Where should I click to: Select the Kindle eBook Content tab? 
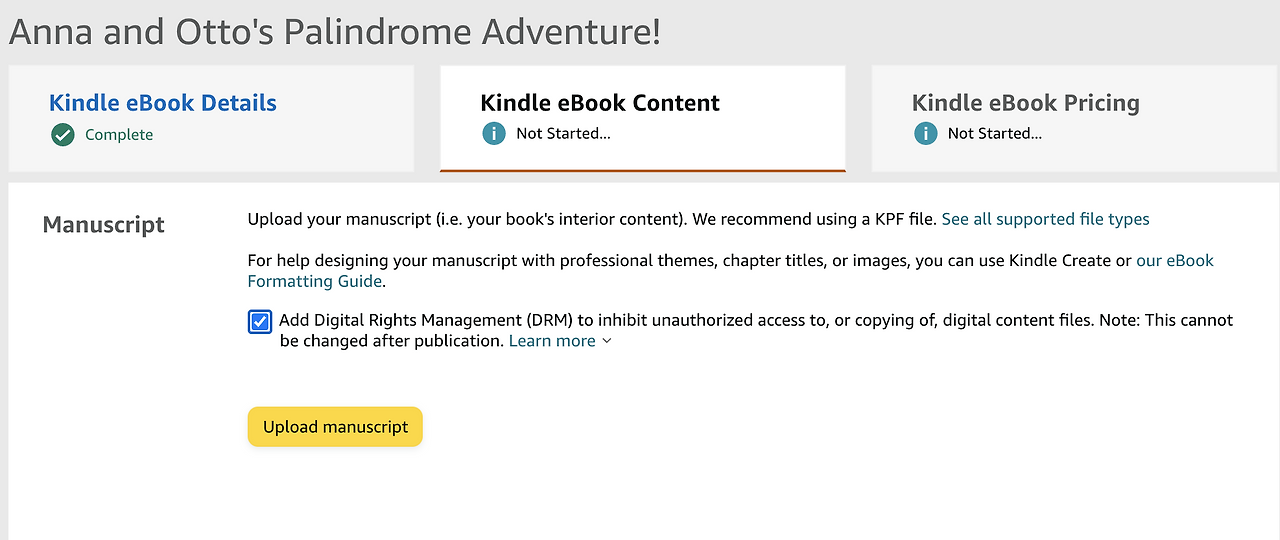[x=600, y=103]
